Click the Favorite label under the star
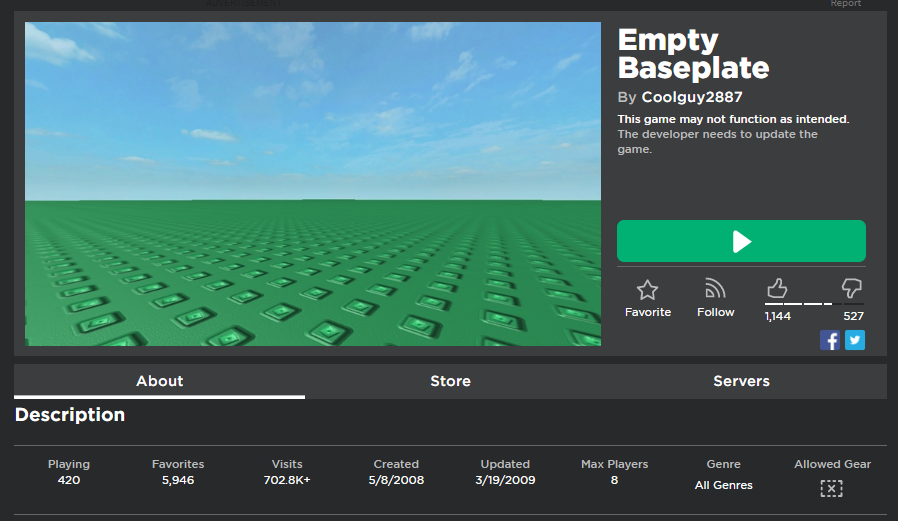This screenshot has height=521, width=898. 648,312
